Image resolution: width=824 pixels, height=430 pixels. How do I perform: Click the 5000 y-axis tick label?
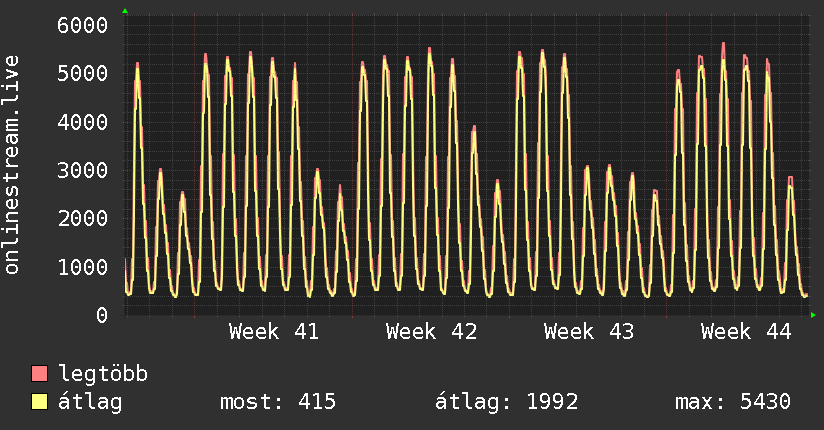83,73
